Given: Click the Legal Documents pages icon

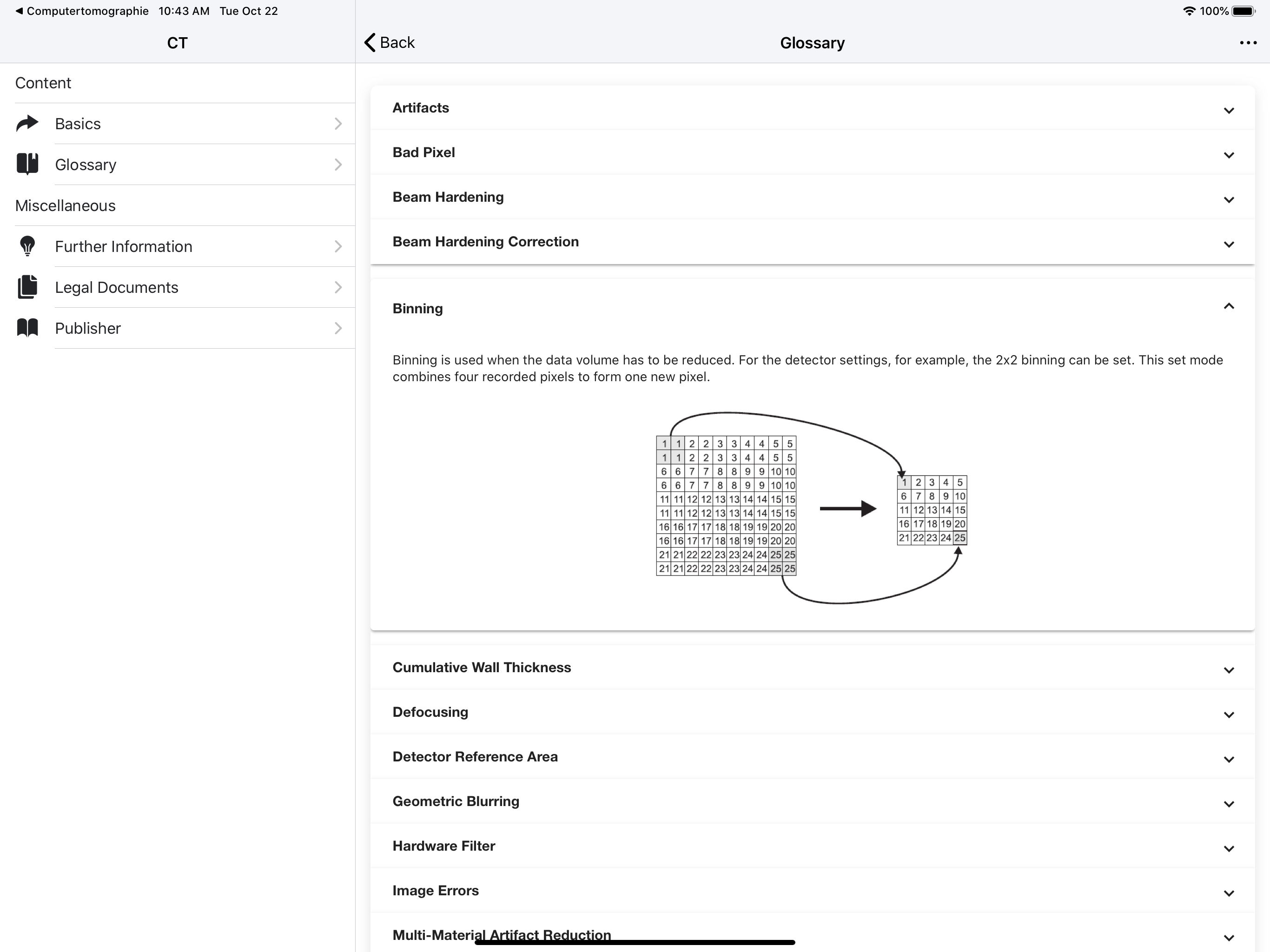Looking at the screenshot, I should pyautogui.click(x=27, y=287).
